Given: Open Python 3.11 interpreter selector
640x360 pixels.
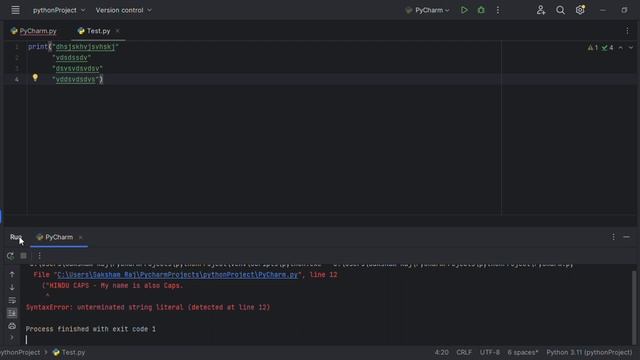Looking at the screenshot, I should pos(589,352).
